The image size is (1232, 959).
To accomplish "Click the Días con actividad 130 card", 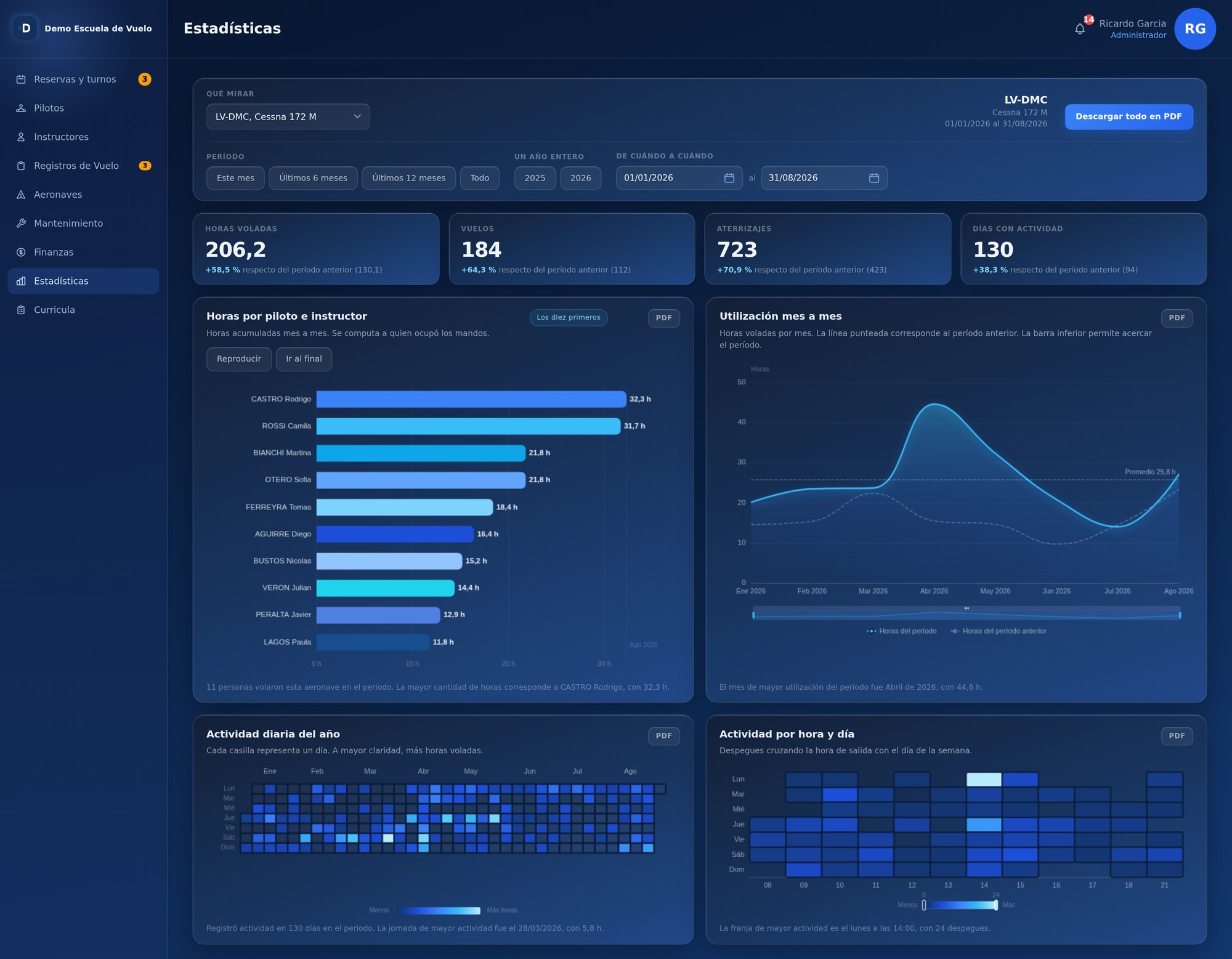I will (1084, 249).
